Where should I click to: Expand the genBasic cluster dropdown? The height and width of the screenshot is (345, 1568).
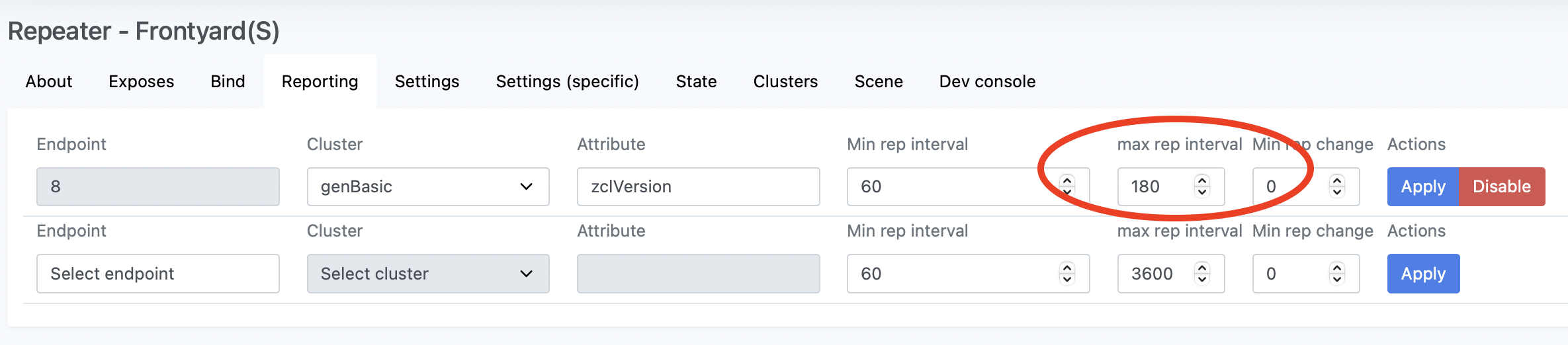point(427,186)
